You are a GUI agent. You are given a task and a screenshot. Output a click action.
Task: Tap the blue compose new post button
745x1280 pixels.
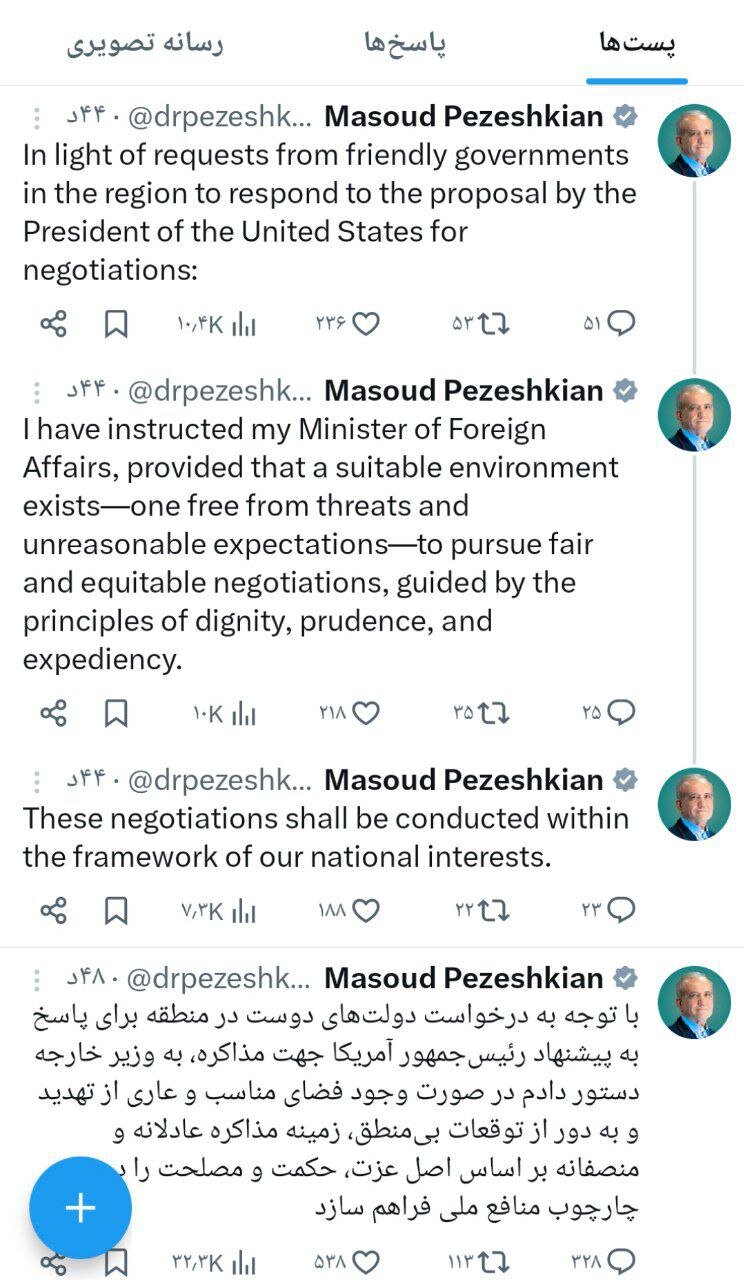(x=80, y=1208)
